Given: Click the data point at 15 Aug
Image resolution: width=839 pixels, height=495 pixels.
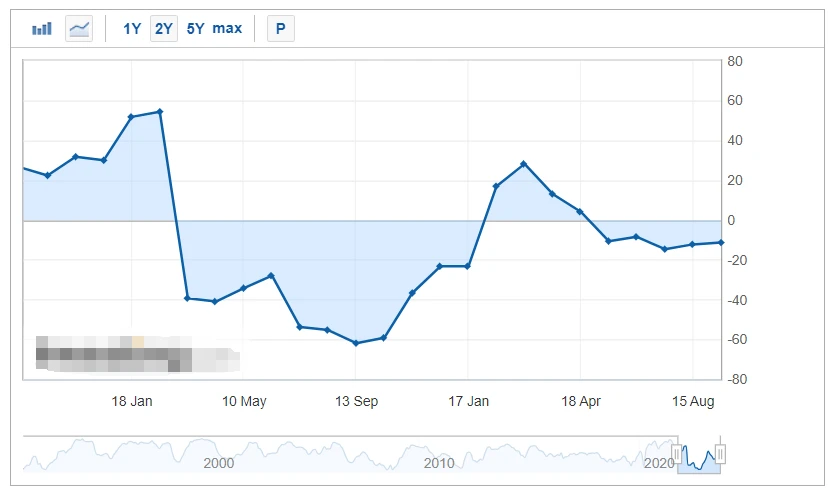Looking at the screenshot, I should (x=692, y=244).
